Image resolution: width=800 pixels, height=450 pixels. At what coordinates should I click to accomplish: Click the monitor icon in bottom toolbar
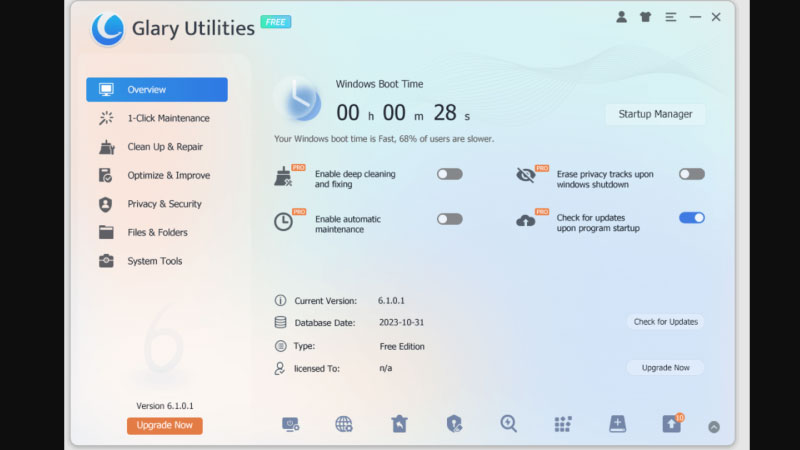click(x=290, y=424)
